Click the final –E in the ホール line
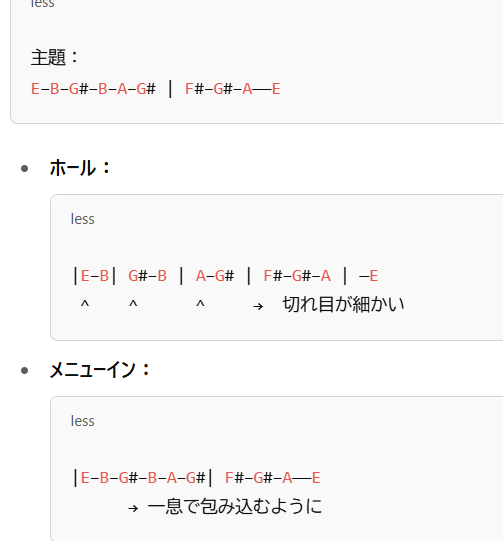Image resolution: width=503 pixels, height=541 pixels. [x=368, y=276]
